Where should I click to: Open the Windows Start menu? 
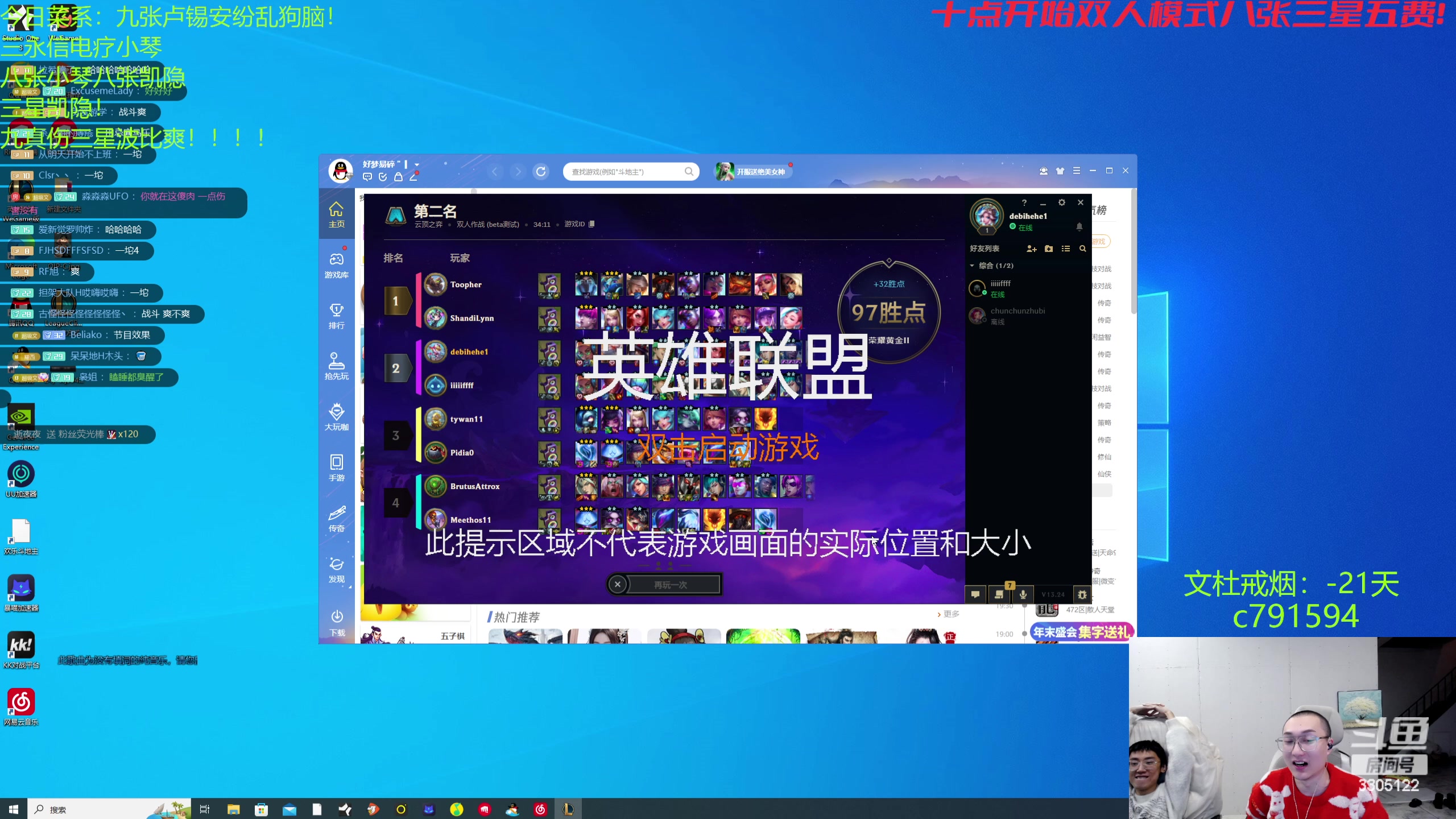pos(14,809)
